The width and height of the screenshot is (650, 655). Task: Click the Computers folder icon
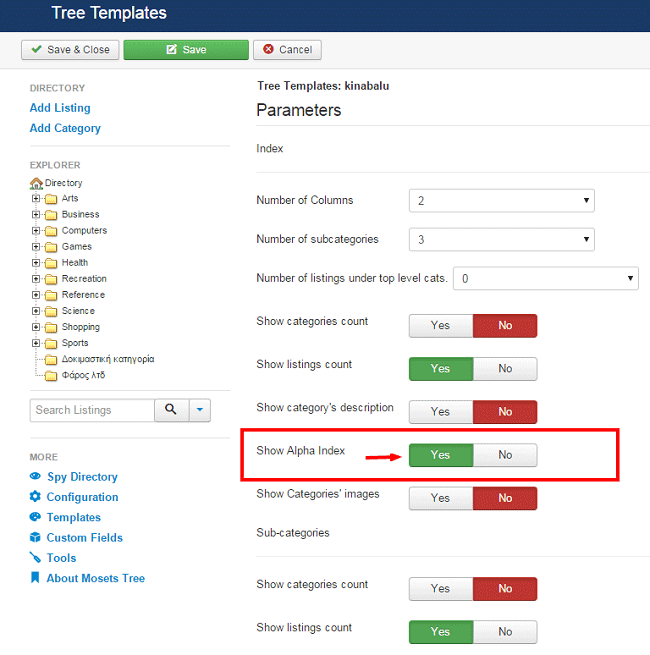pos(51,231)
